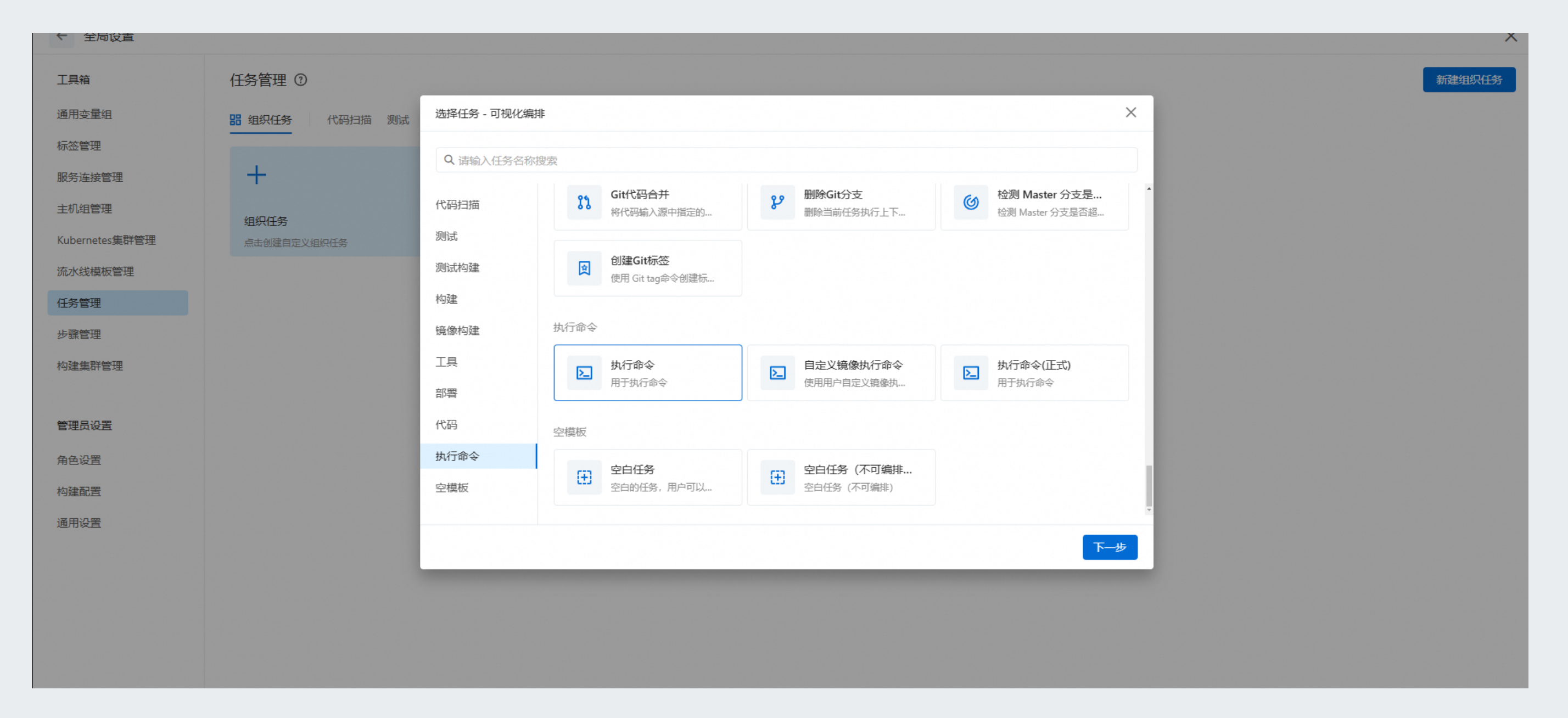Open 流水线模板管理 in left sidebar
Image resolution: width=1568 pixels, height=718 pixels.
point(95,271)
